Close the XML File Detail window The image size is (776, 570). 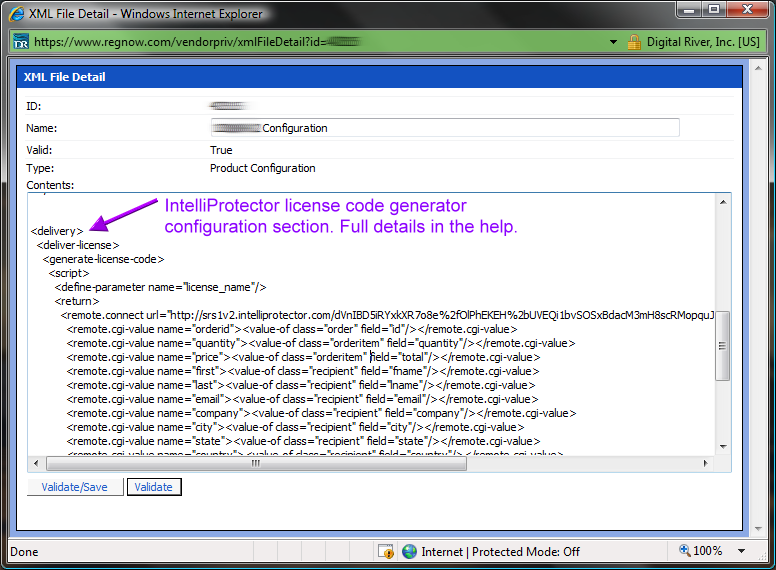click(747, 9)
